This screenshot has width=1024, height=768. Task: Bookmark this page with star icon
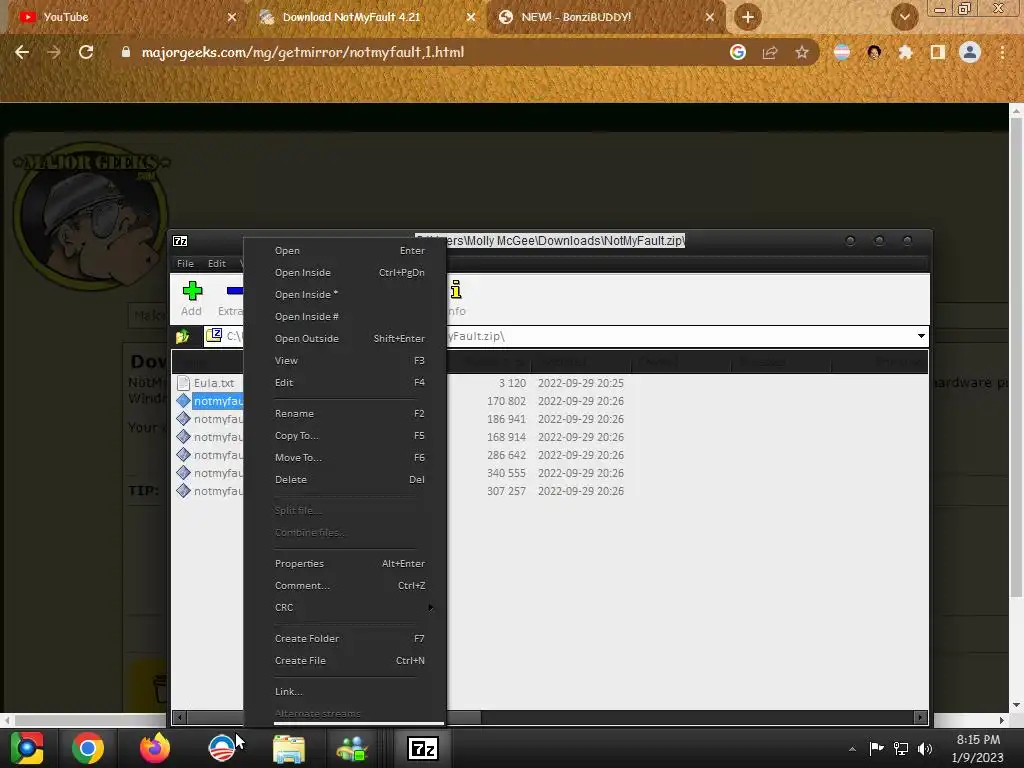coord(802,52)
